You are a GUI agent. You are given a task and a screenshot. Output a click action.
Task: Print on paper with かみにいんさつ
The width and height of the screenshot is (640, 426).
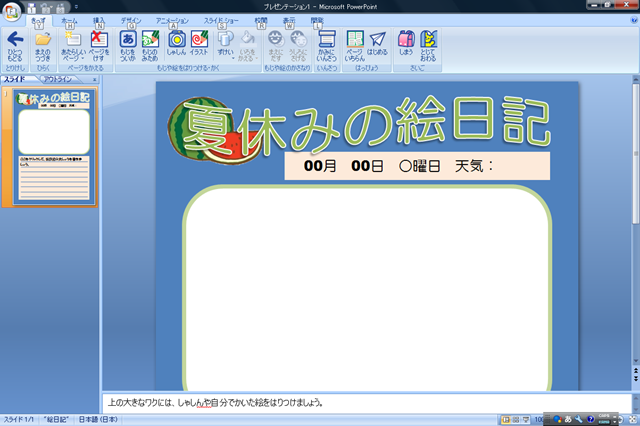click(x=327, y=46)
